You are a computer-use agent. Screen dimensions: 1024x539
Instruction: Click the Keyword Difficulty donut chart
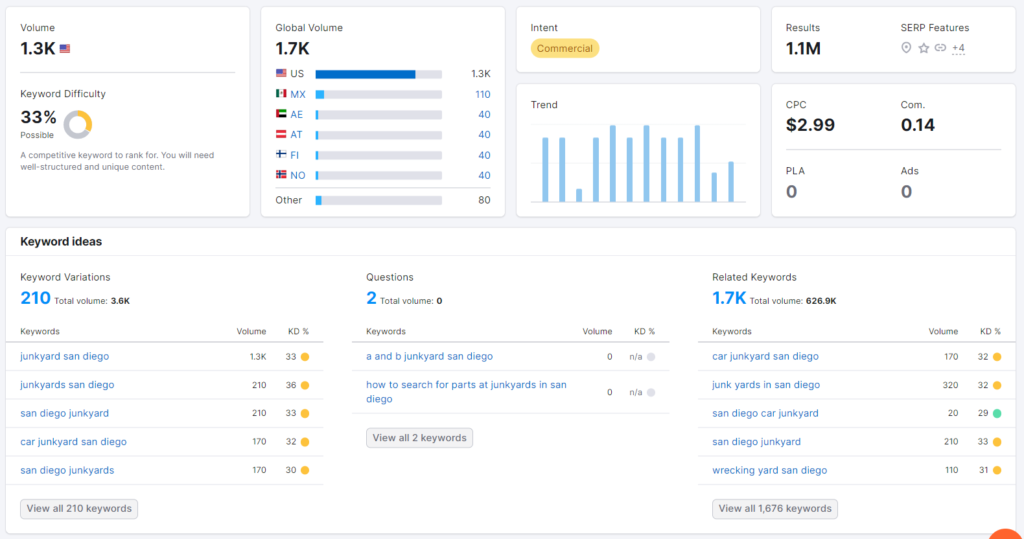tap(78, 124)
